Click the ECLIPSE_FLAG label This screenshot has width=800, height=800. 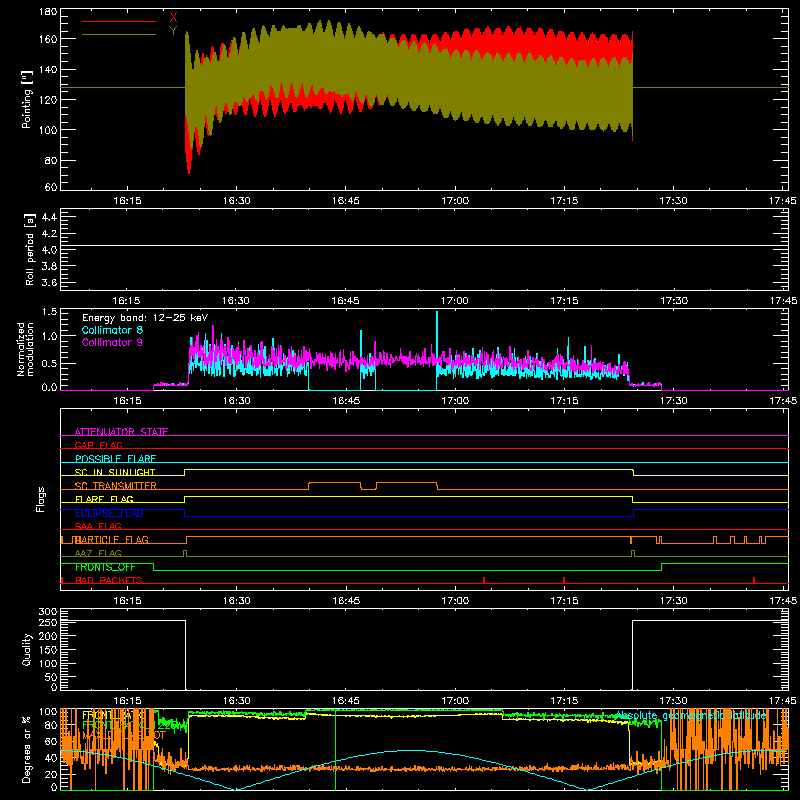tap(109, 513)
